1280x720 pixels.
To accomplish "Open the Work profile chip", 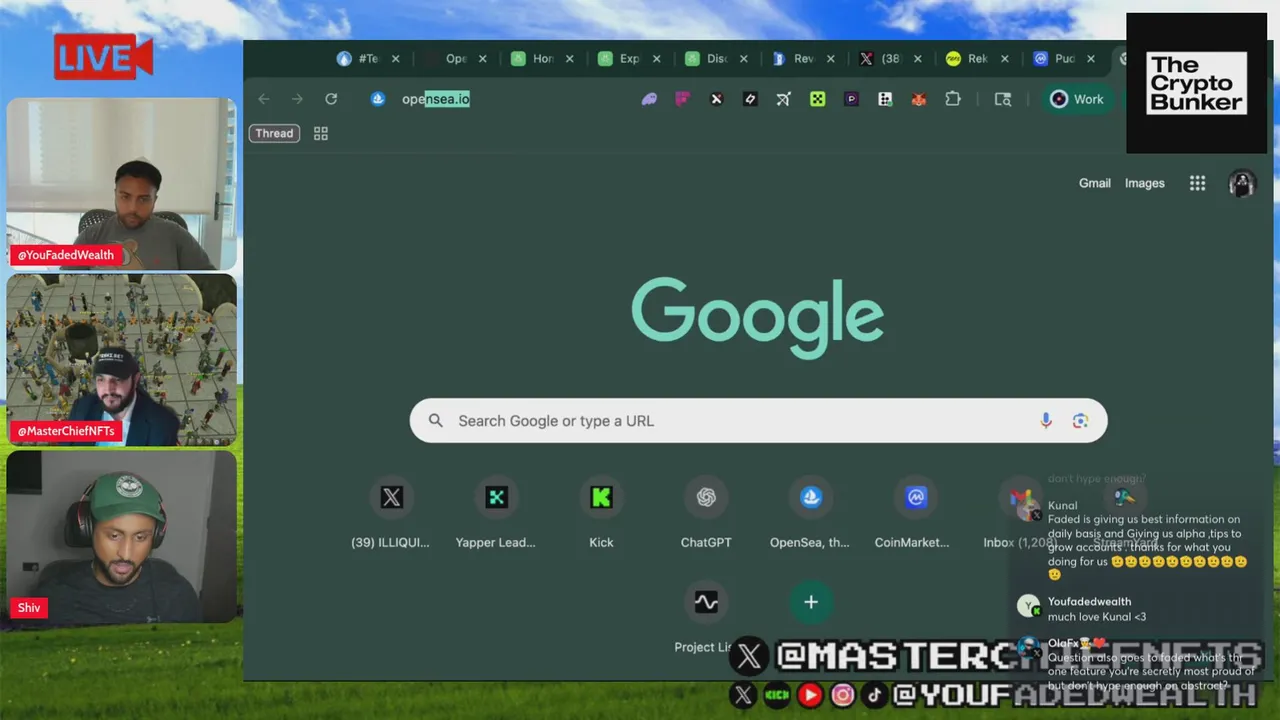I will tap(1077, 99).
